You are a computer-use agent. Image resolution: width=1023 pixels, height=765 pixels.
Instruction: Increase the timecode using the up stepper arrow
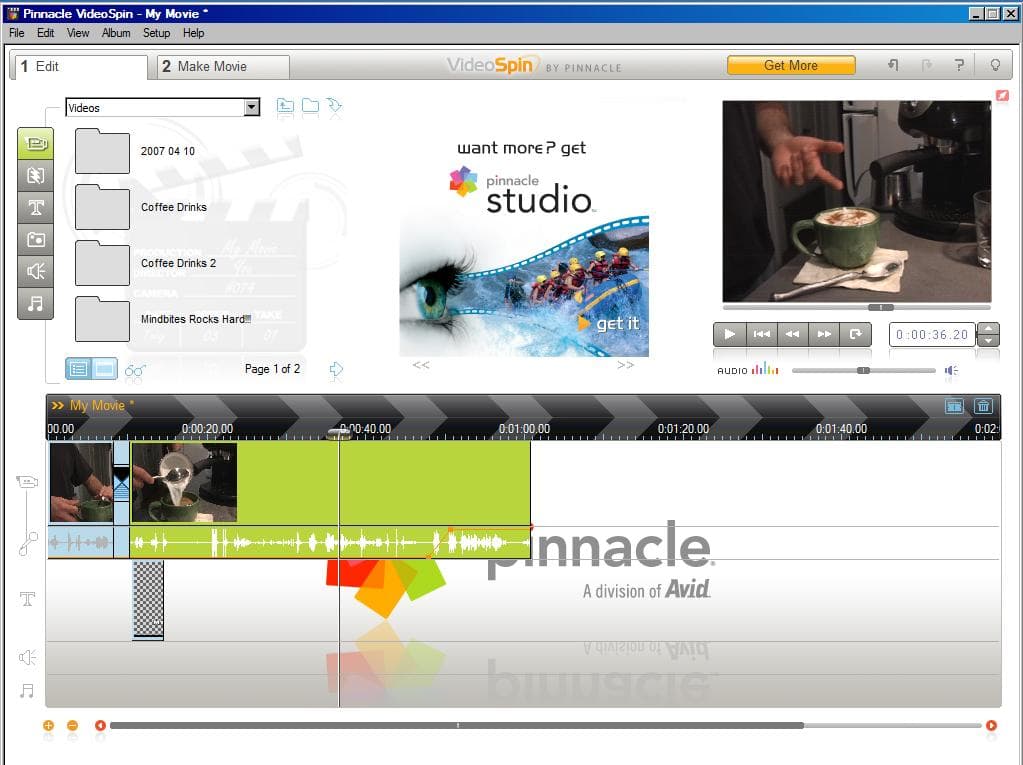coord(988,329)
